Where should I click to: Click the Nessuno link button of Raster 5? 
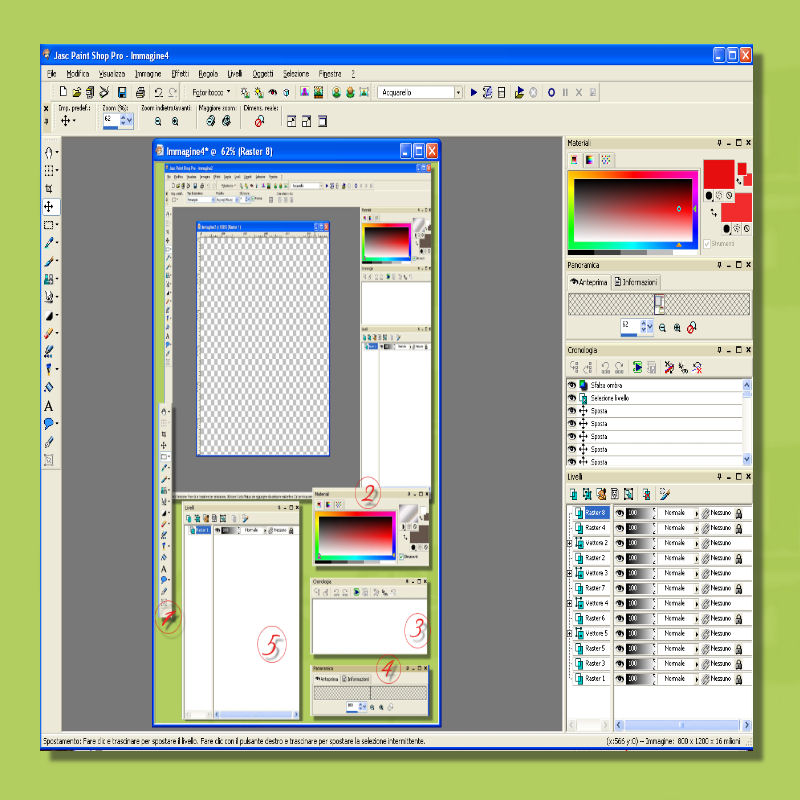(x=716, y=648)
